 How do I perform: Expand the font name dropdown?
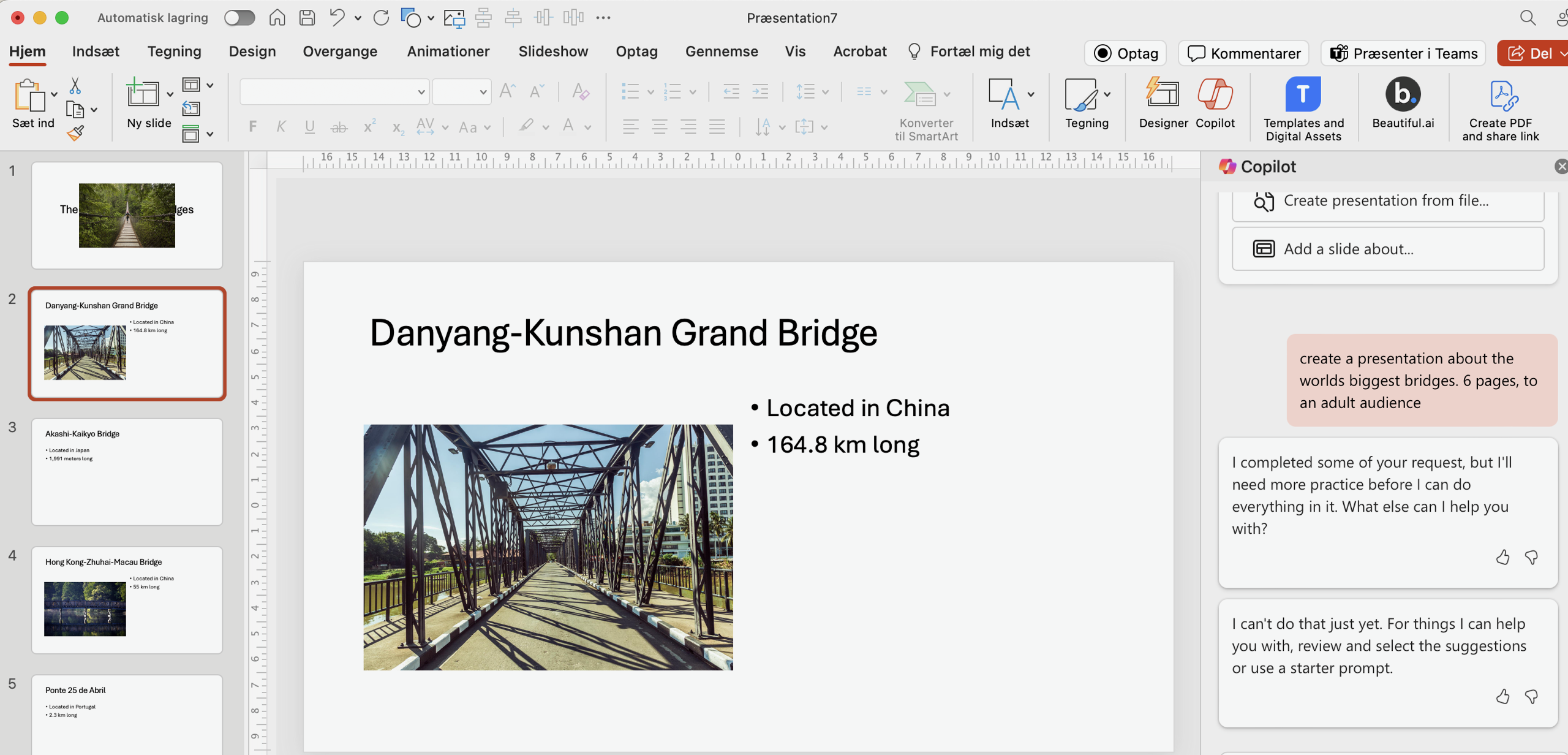pyautogui.click(x=421, y=93)
